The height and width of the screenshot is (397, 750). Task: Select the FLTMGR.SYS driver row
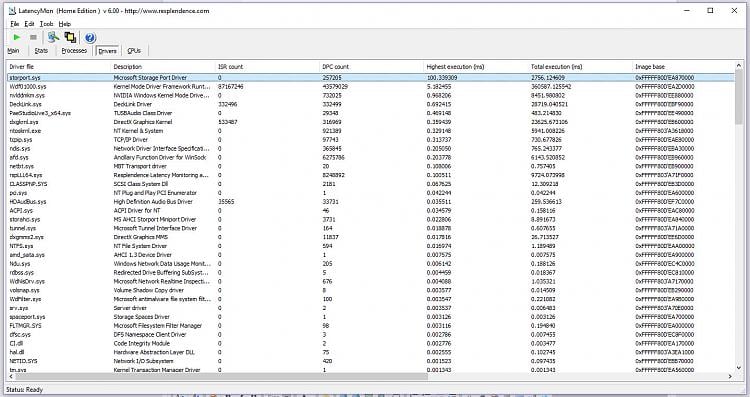click(x=371, y=325)
